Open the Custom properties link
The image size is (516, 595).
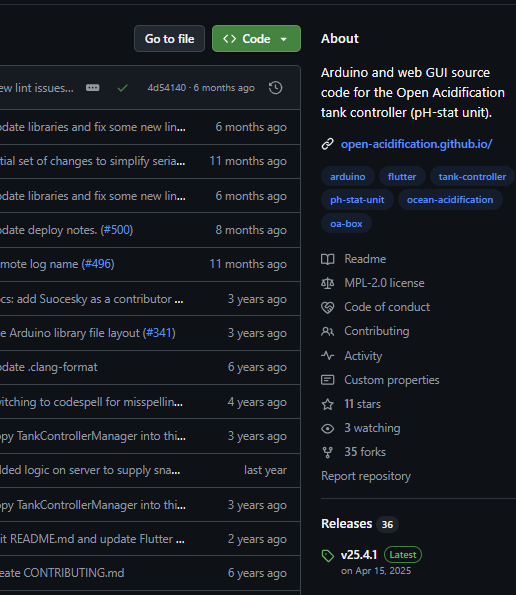pyautogui.click(x=392, y=380)
